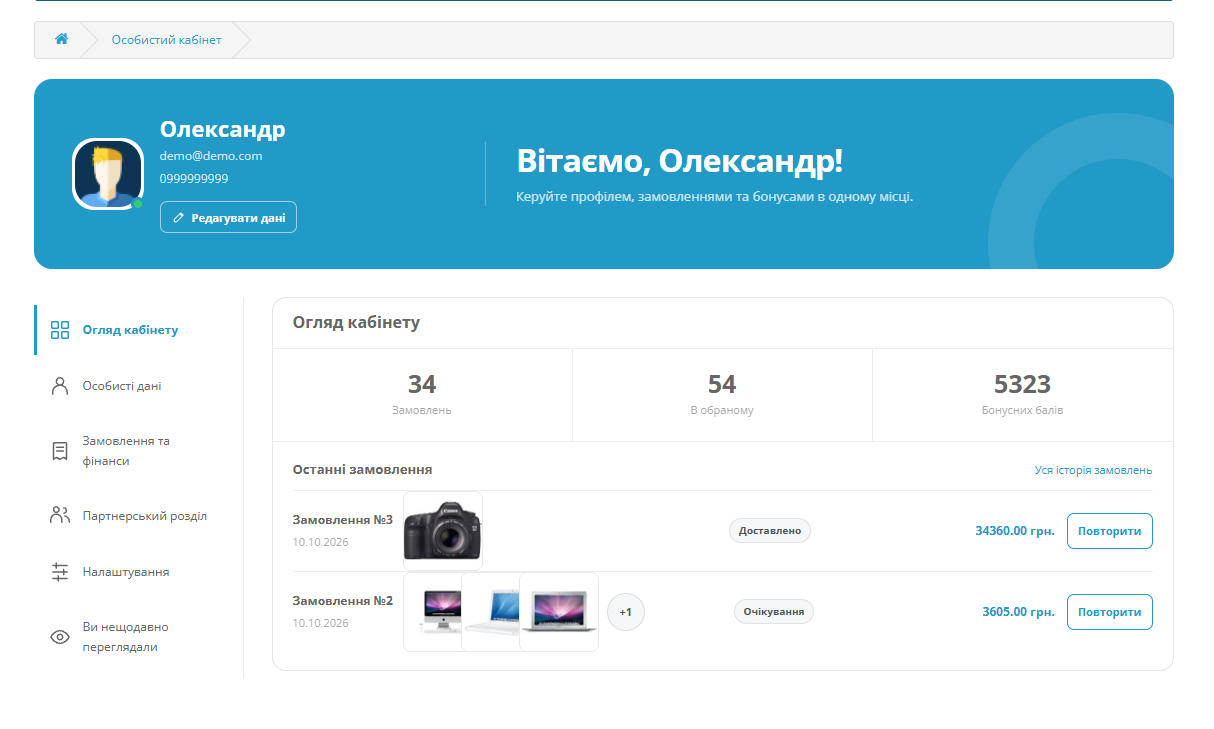Click the eye icon for recently viewed
The image size is (1214, 729).
pyautogui.click(x=60, y=637)
